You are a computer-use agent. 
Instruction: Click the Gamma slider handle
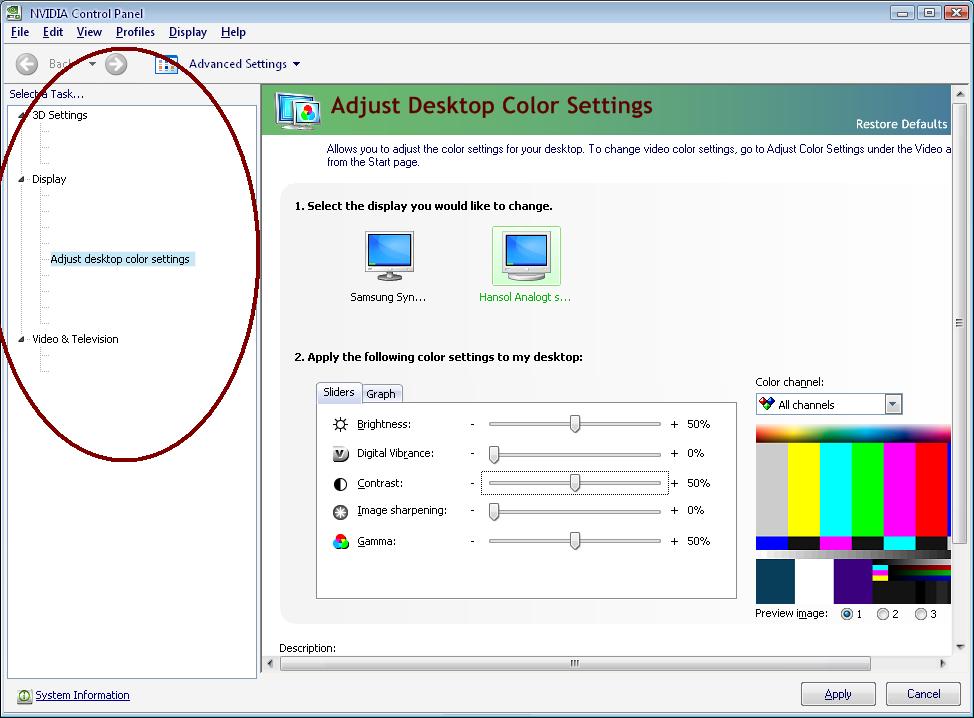pos(575,541)
